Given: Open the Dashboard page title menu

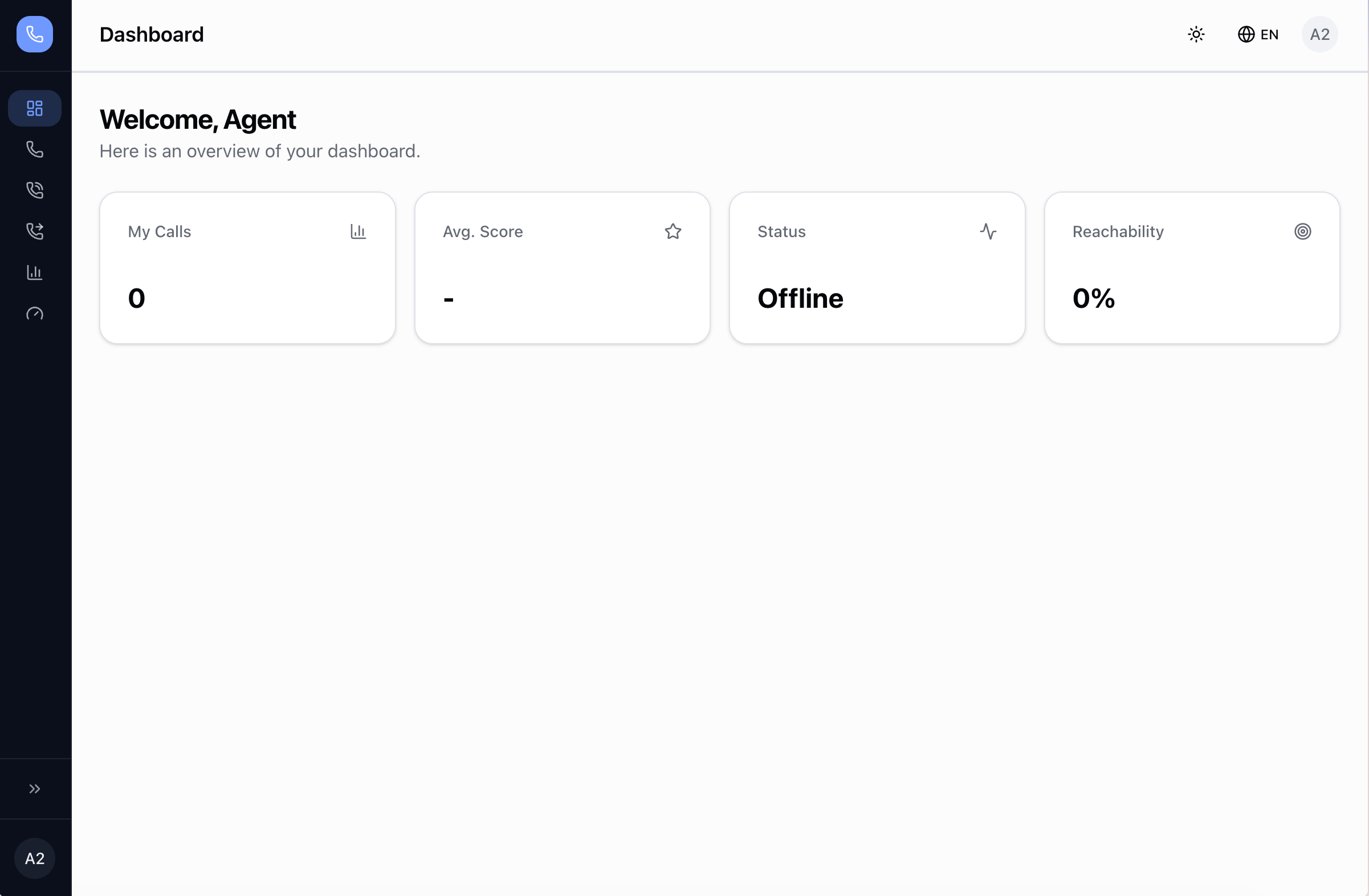Looking at the screenshot, I should coord(152,34).
